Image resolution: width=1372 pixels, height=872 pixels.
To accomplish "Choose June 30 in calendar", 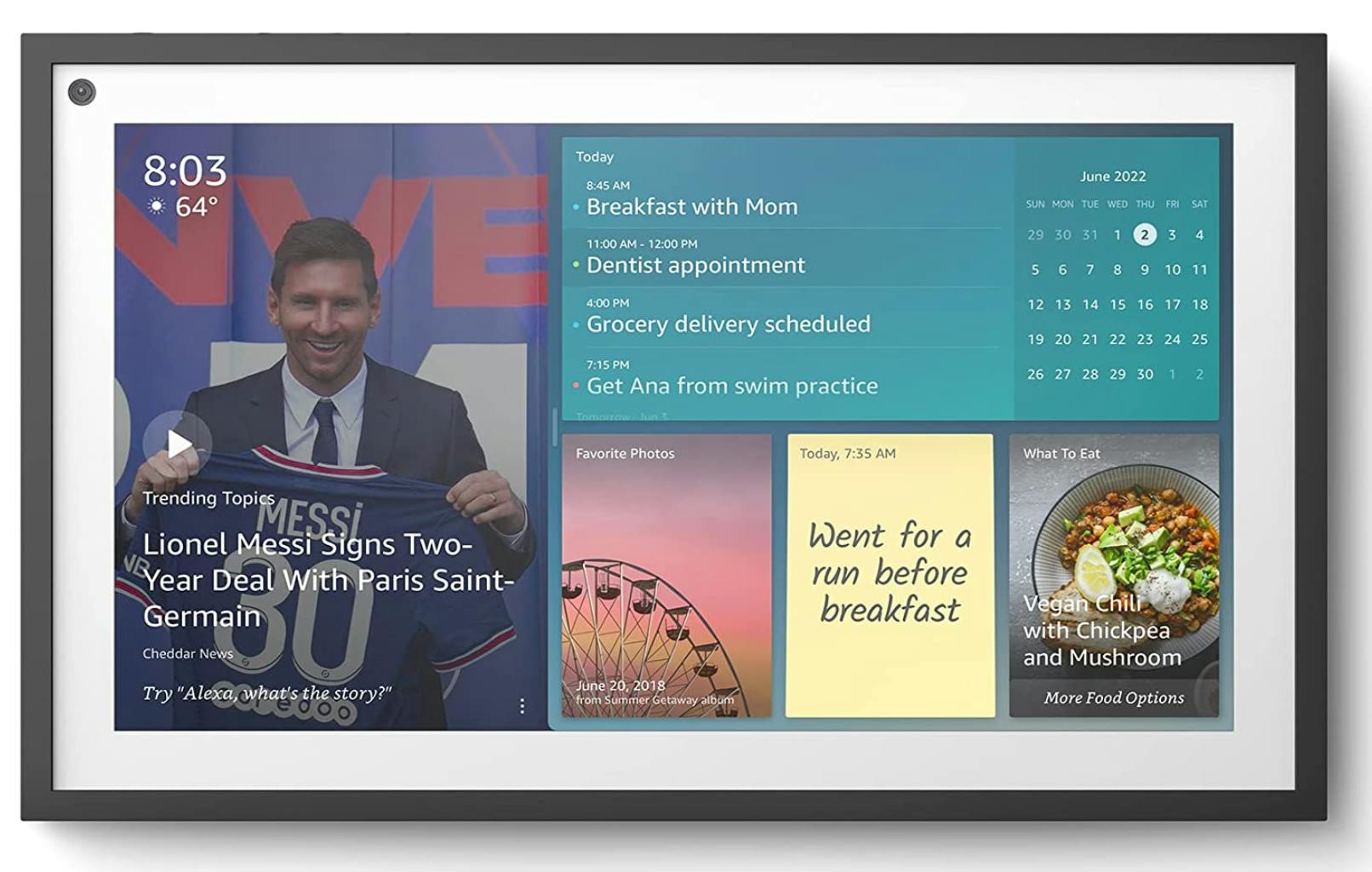I will 1145,375.
